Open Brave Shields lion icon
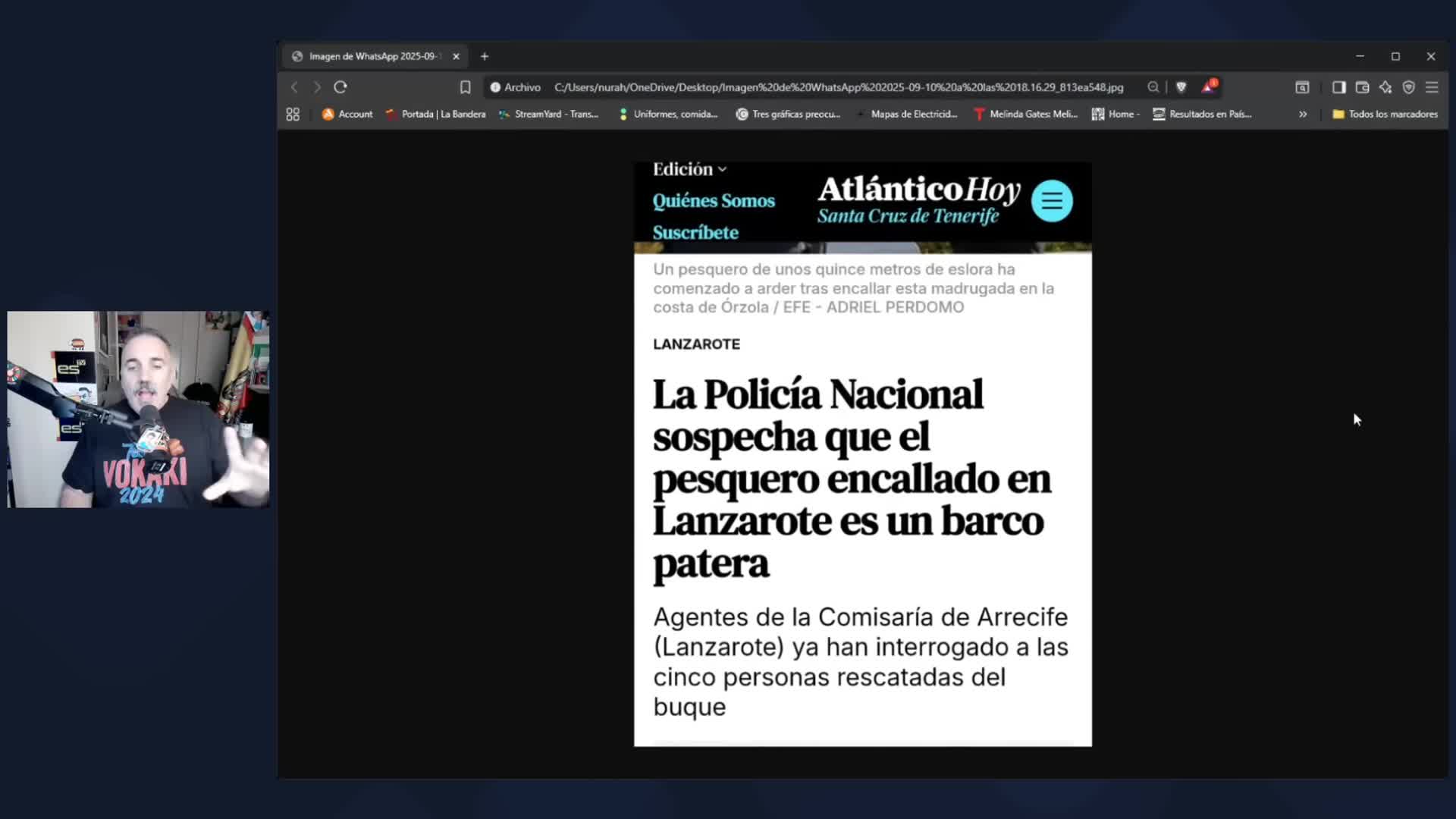This screenshot has height=819, width=1456. tap(1181, 87)
